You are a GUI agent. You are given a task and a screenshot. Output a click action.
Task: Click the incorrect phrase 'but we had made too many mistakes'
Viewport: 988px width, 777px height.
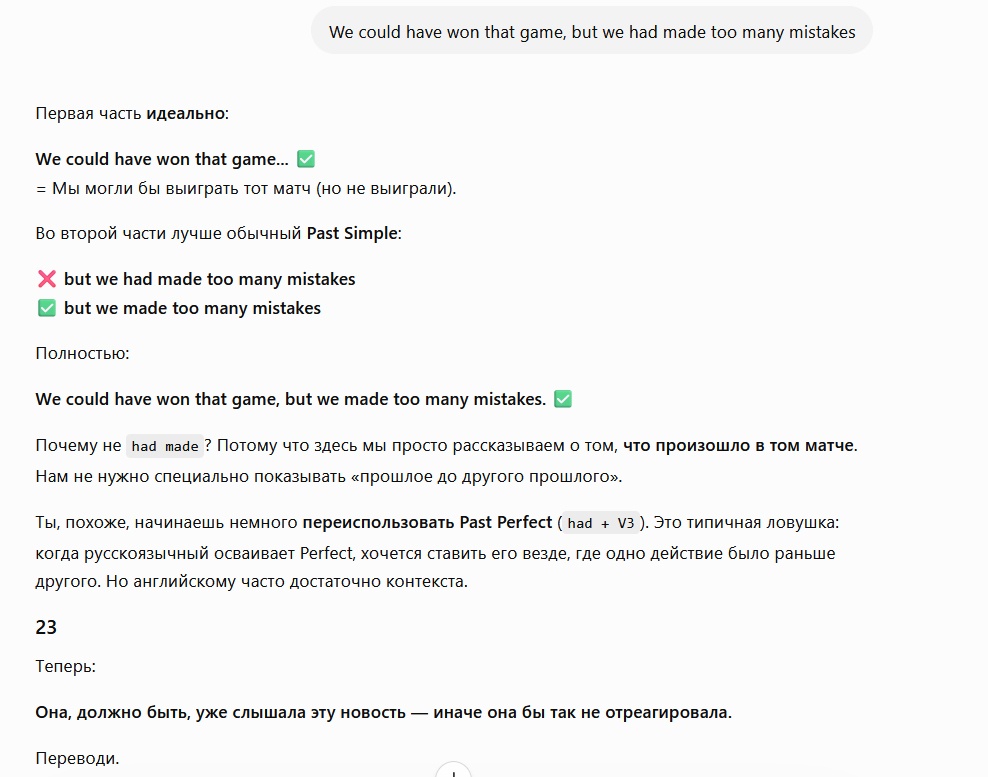[x=209, y=279]
